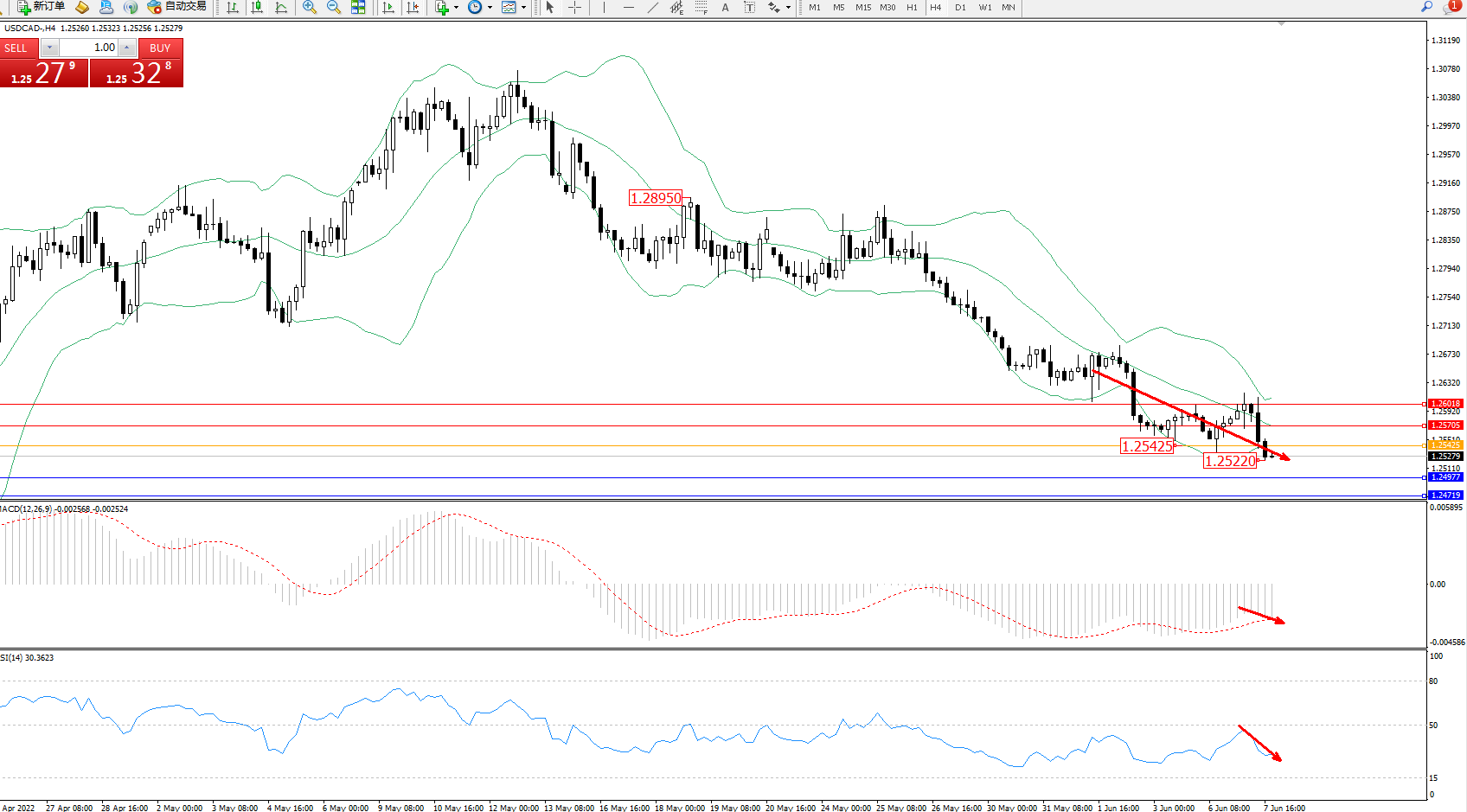The width and height of the screenshot is (1467, 812).
Task: Toggle AutoTrading (自动交易) on the toolbar
Action: (x=177, y=7)
